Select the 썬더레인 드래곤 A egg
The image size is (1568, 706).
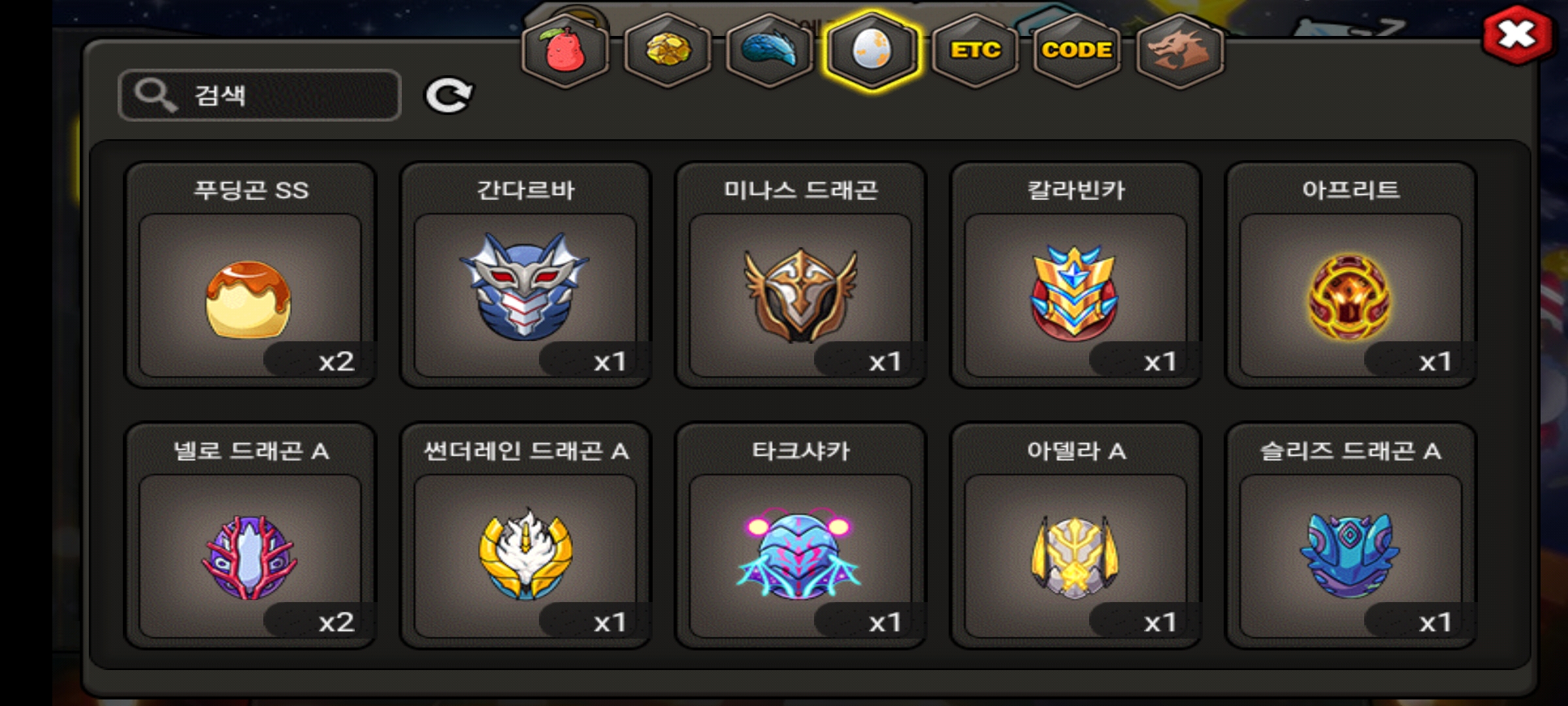[525, 536]
